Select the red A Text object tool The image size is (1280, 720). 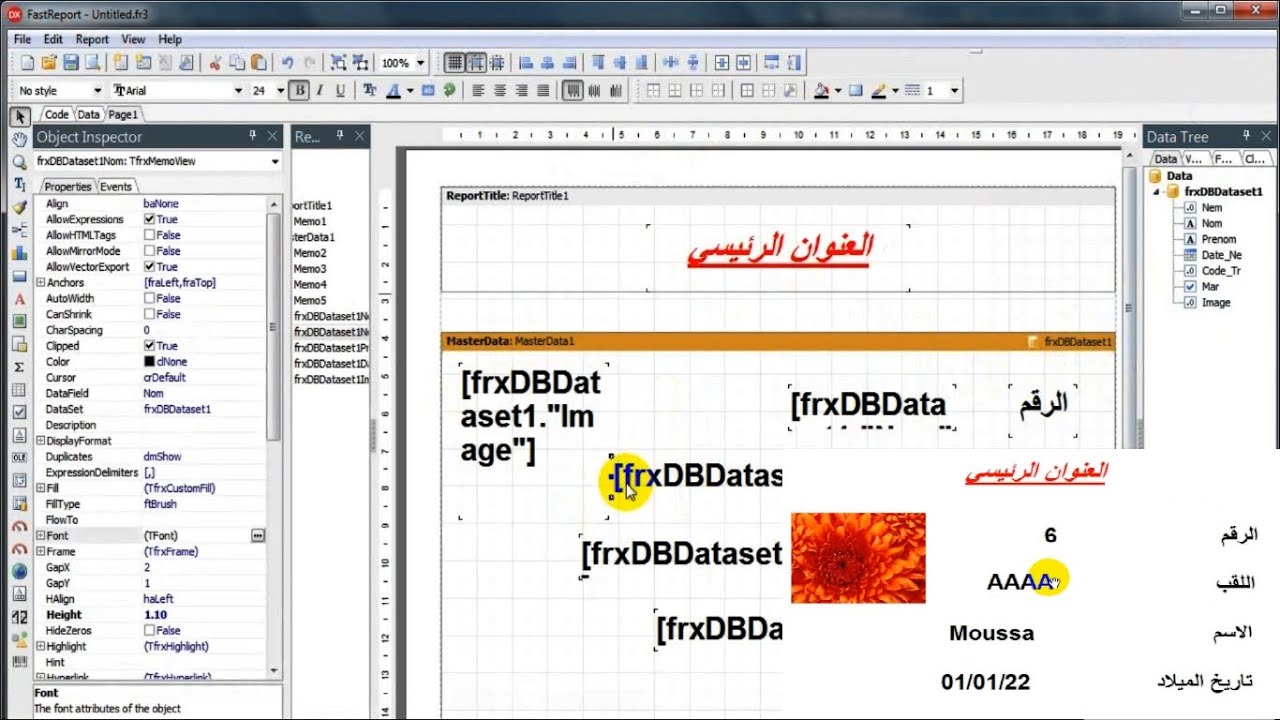pyautogui.click(x=20, y=299)
